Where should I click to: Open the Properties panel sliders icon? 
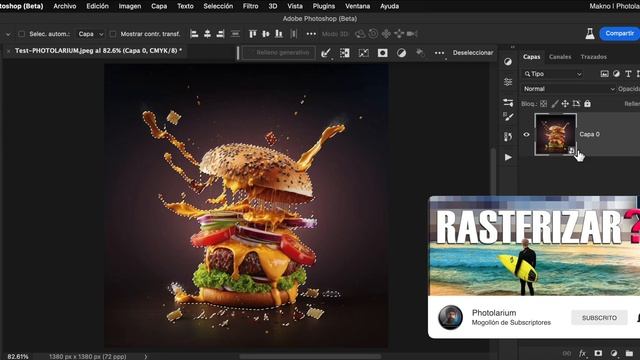point(508,82)
